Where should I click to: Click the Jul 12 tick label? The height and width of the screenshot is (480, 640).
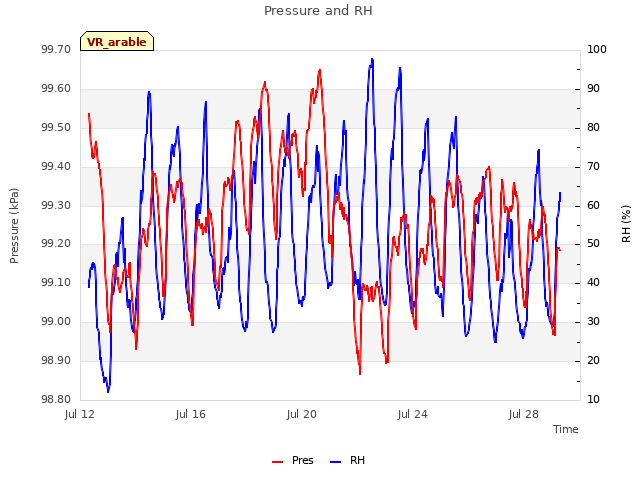click(80, 414)
